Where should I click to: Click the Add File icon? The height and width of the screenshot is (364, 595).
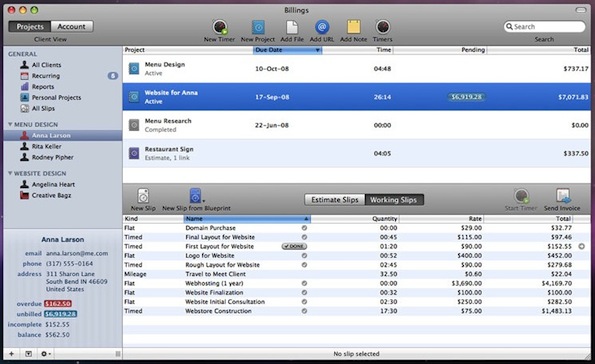(292, 27)
